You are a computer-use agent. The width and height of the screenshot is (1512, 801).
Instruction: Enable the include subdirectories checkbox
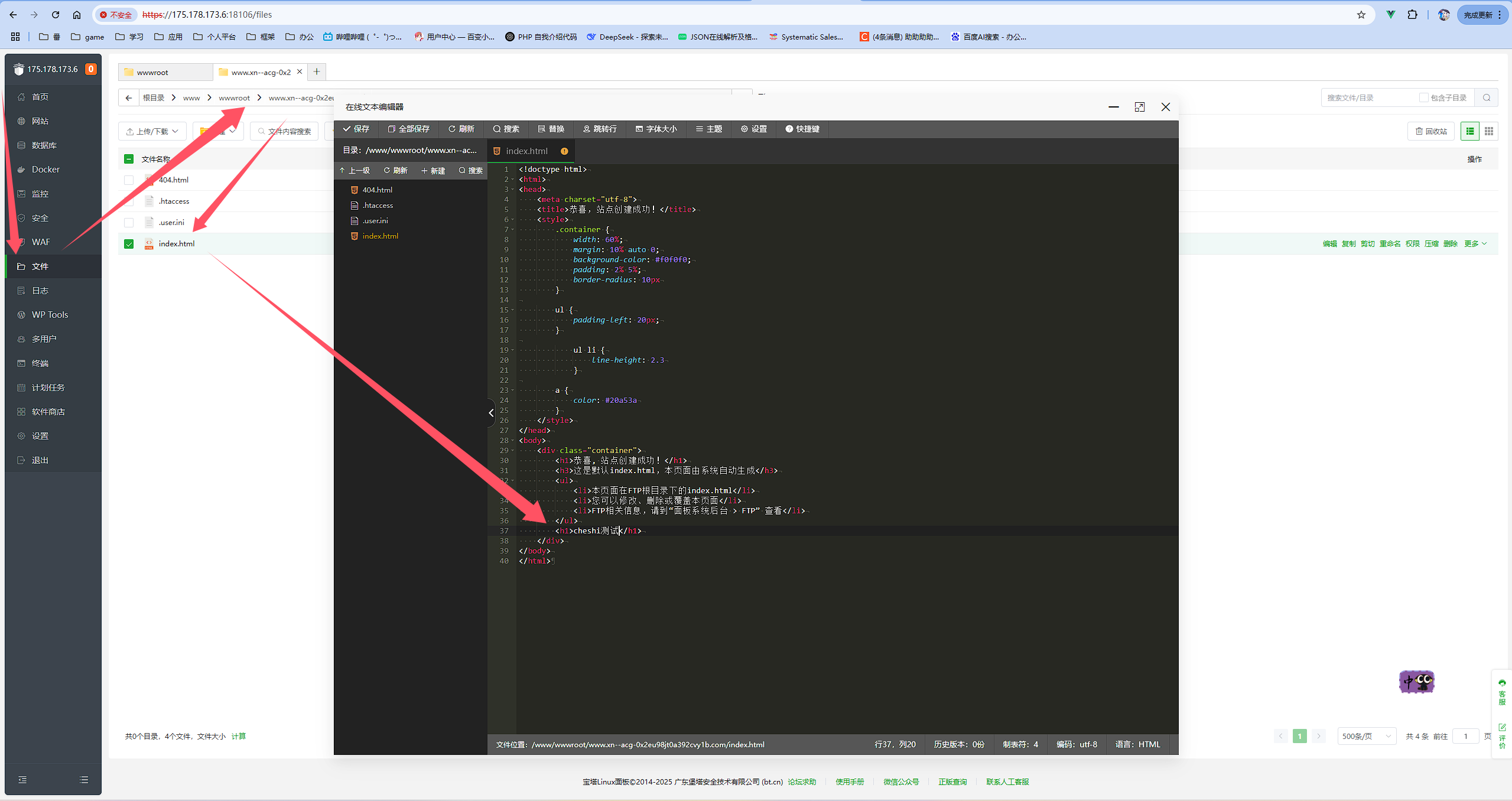(1423, 97)
